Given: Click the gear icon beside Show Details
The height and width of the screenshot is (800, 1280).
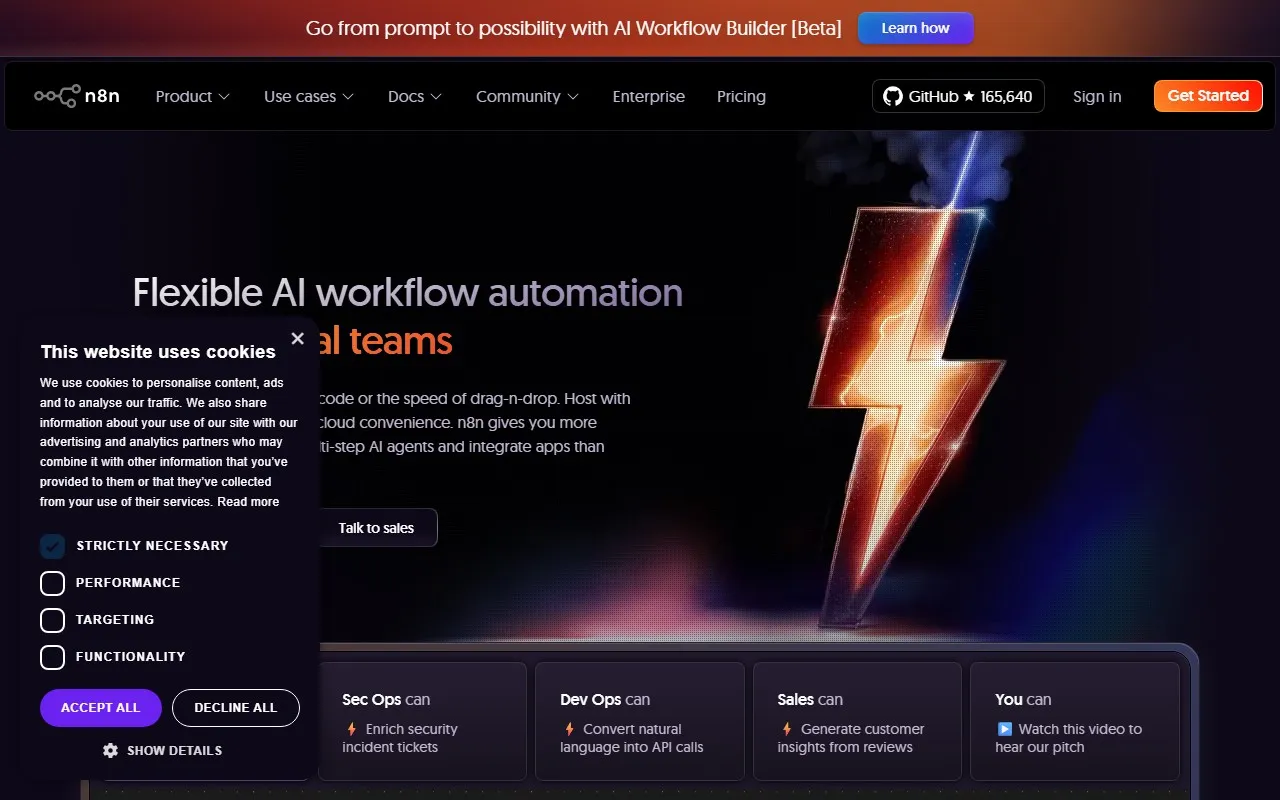Looking at the screenshot, I should click(111, 750).
